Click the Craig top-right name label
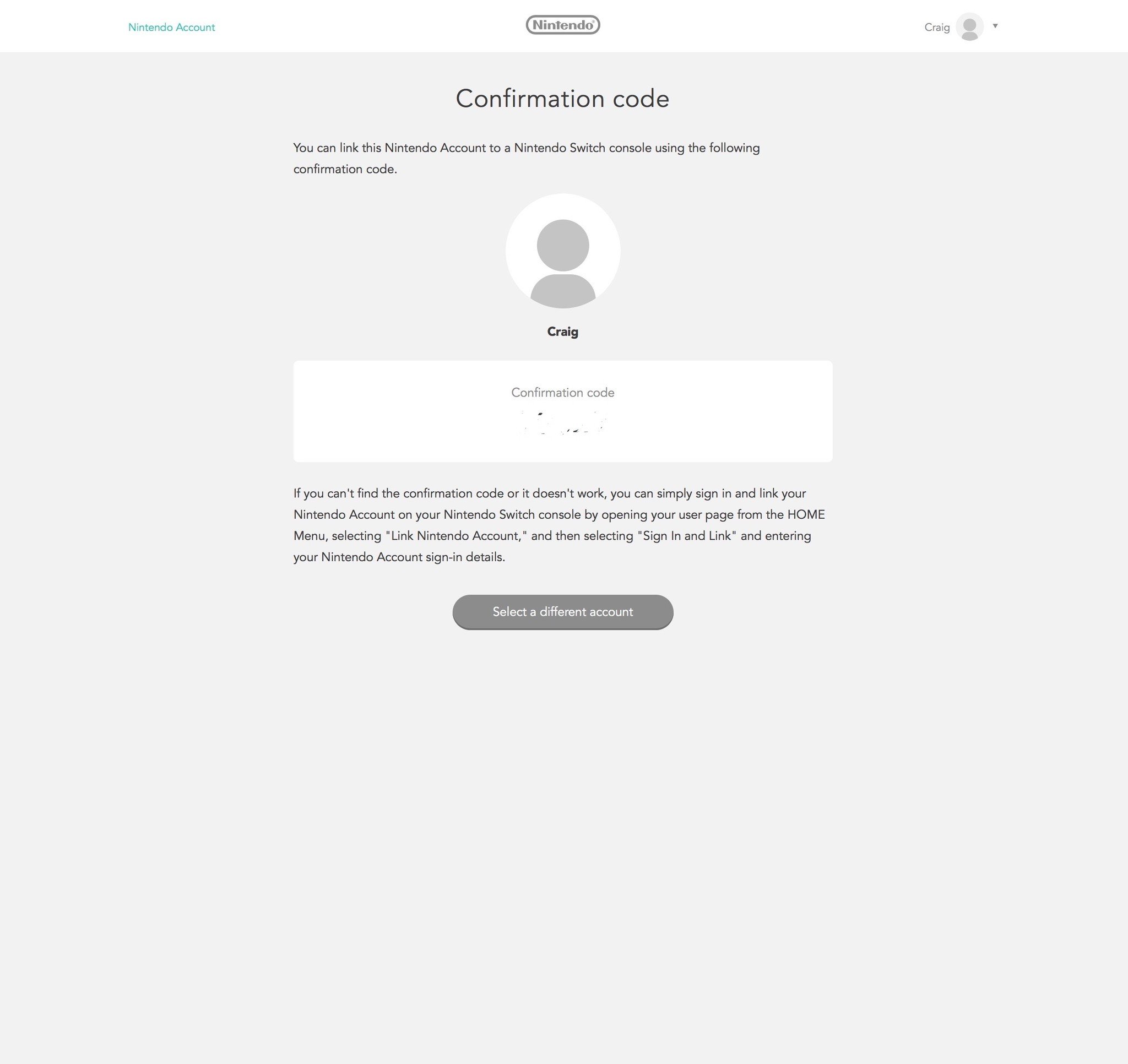Viewport: 1128px width, 1064px height. (x=937, y=27)
